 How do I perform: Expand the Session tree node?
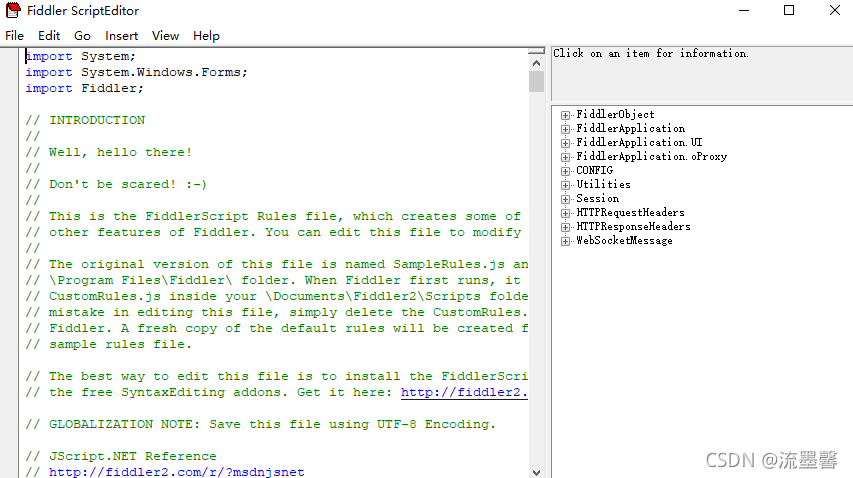(x=566, y=200)
